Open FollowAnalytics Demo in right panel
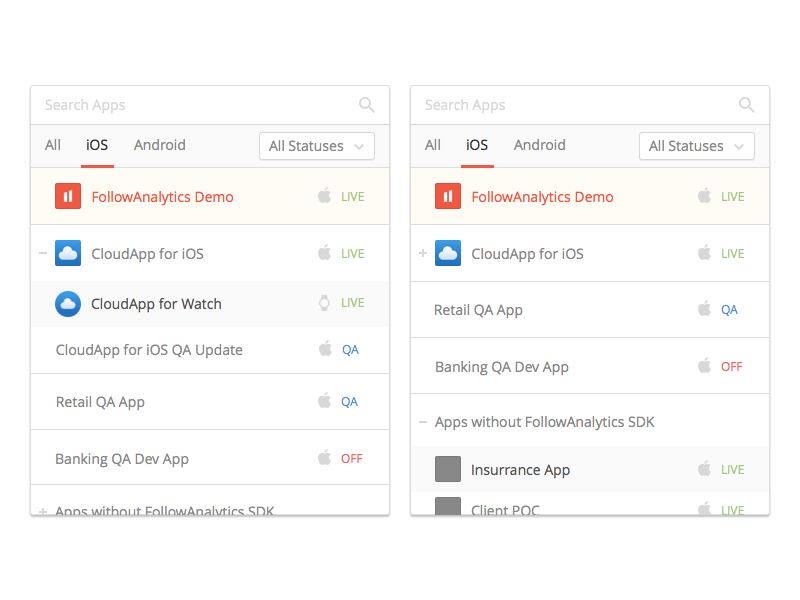 (x=590, y=196)
